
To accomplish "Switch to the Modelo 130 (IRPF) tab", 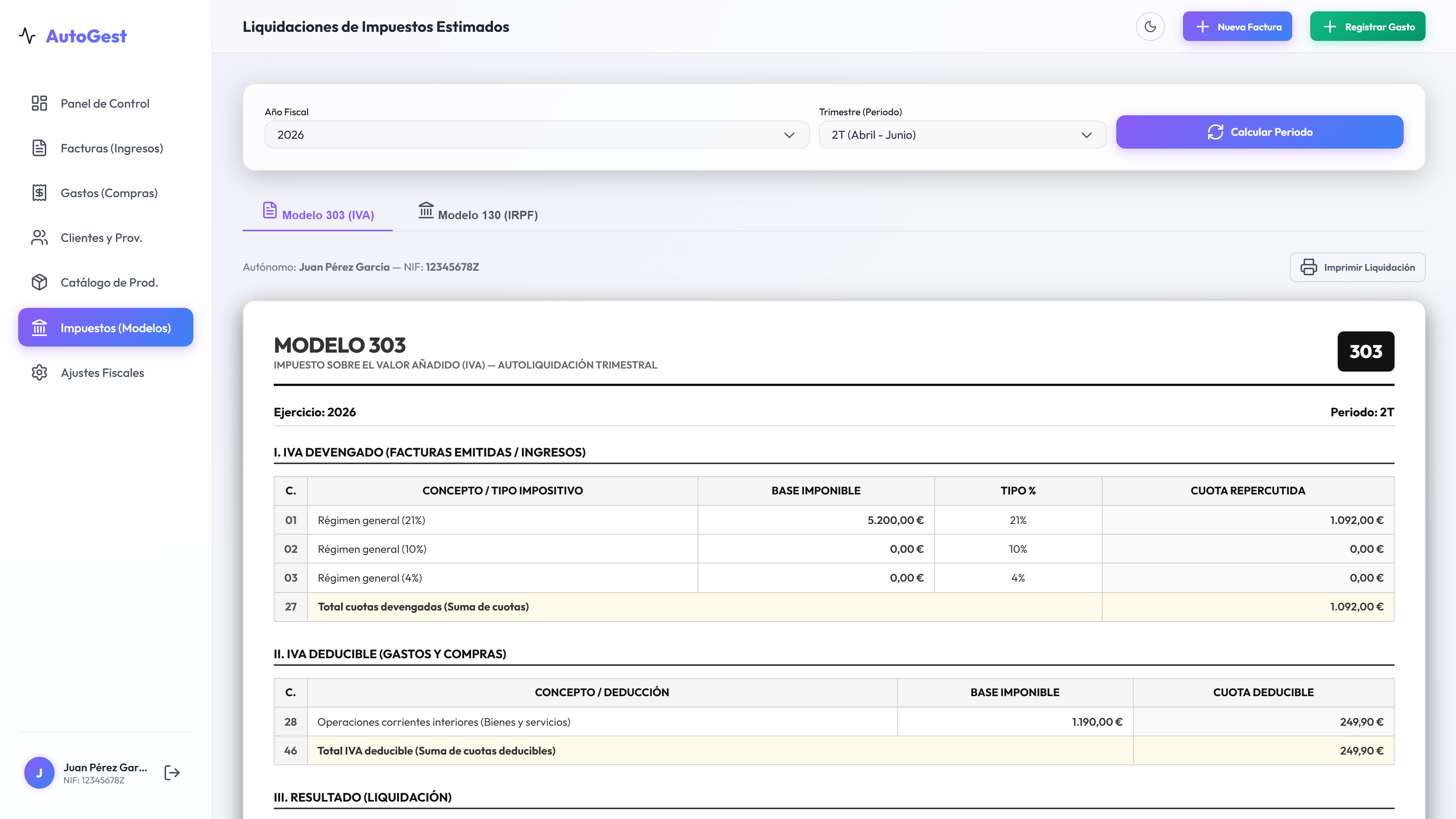I will coord(478,213).
